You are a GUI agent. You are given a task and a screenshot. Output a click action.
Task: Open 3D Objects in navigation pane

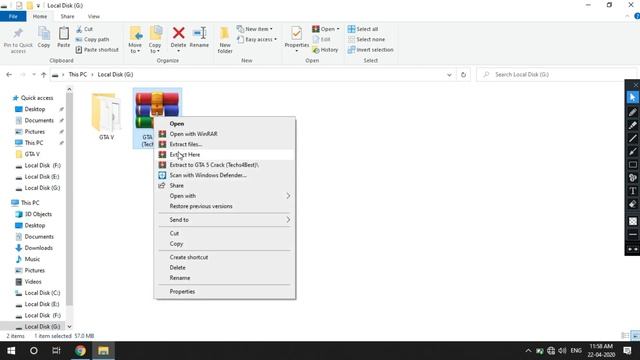point(38,214)
